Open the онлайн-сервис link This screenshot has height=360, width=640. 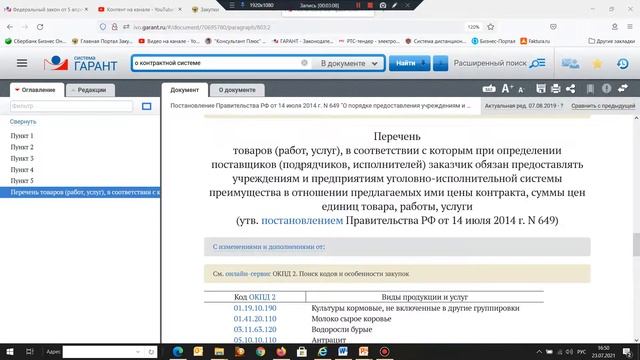coord(248,274)
